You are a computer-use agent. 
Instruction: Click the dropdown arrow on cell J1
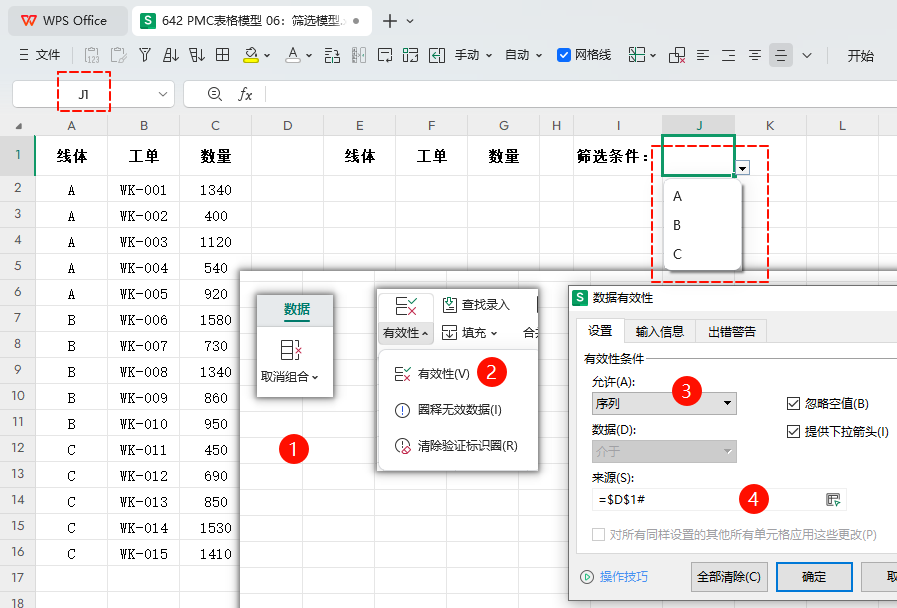click(743, 168)
